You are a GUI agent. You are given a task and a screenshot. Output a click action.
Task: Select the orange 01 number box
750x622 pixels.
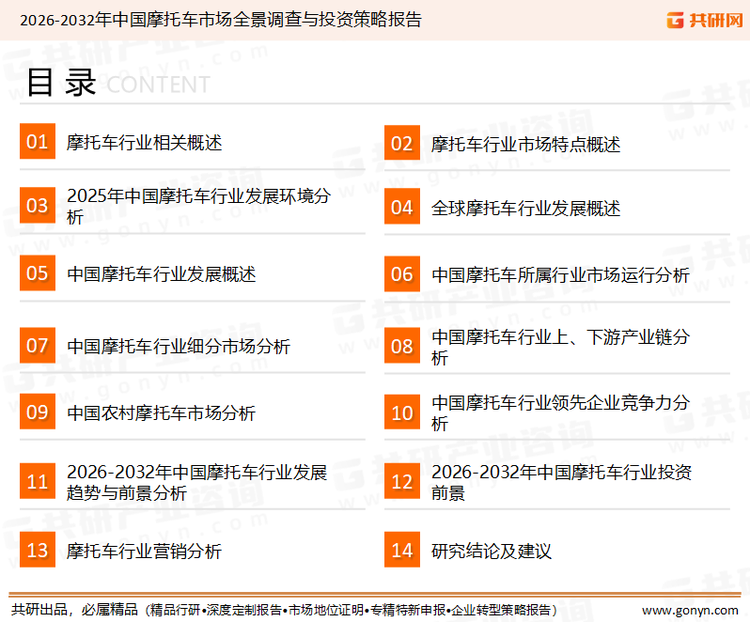37,141
